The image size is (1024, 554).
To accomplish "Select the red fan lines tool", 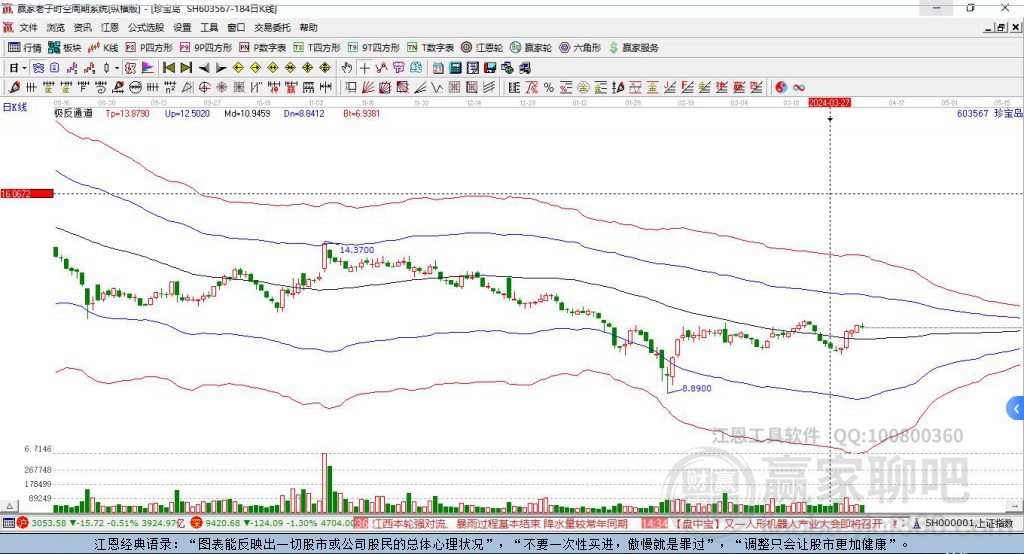I will tap(368, 88).
